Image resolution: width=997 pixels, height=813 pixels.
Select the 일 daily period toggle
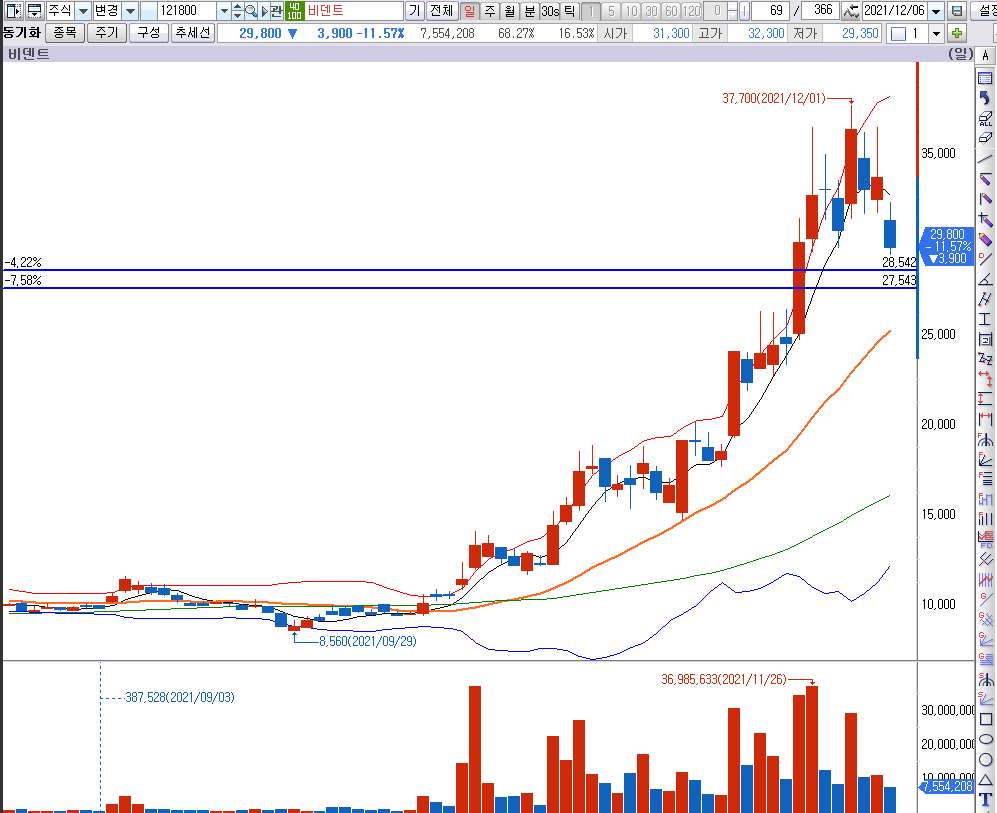[x=469, y=10]
